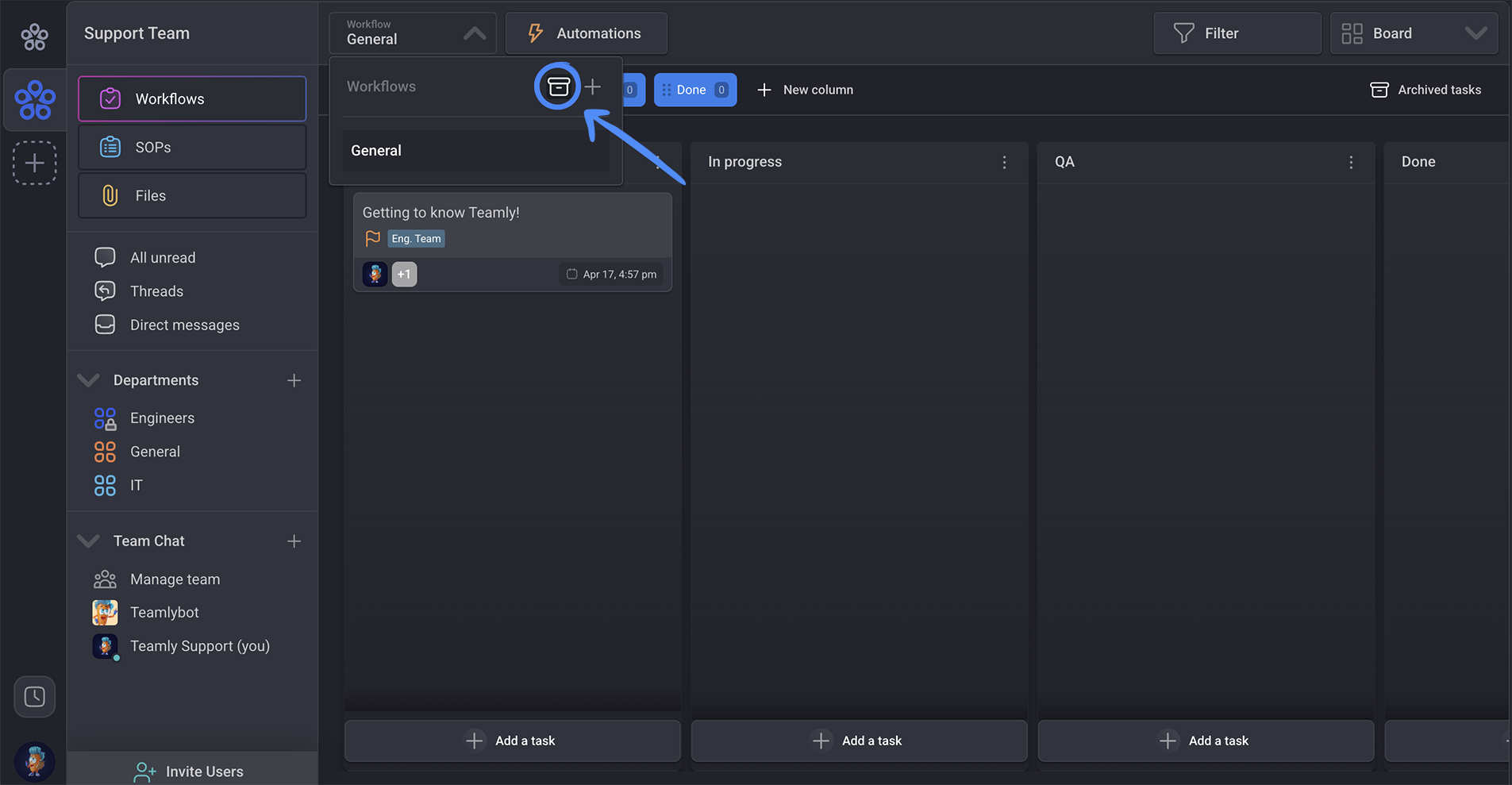
Task: Click the Teamly logo at top left
Action: point(35,36)
